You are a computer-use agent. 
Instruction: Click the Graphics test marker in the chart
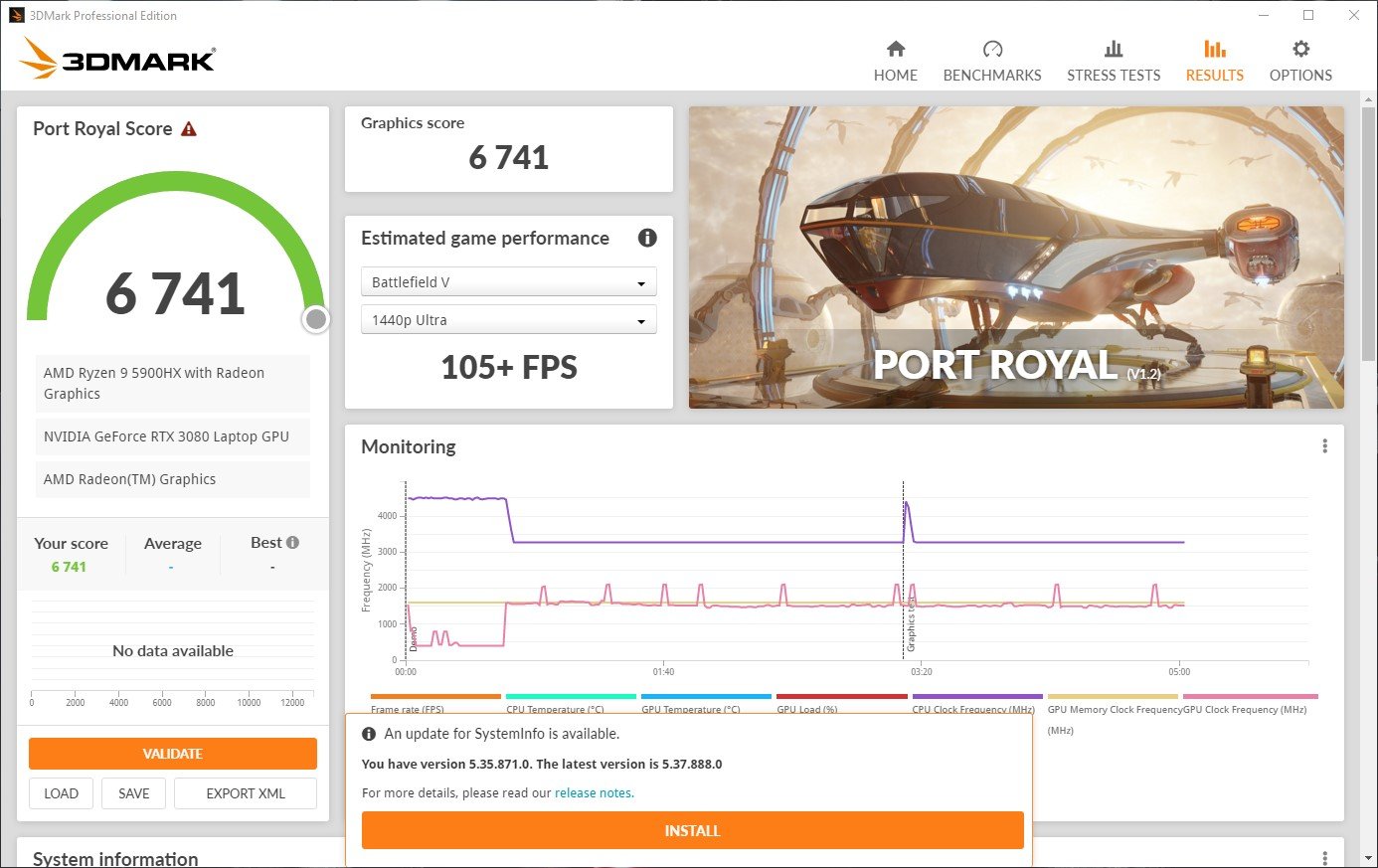910,624
